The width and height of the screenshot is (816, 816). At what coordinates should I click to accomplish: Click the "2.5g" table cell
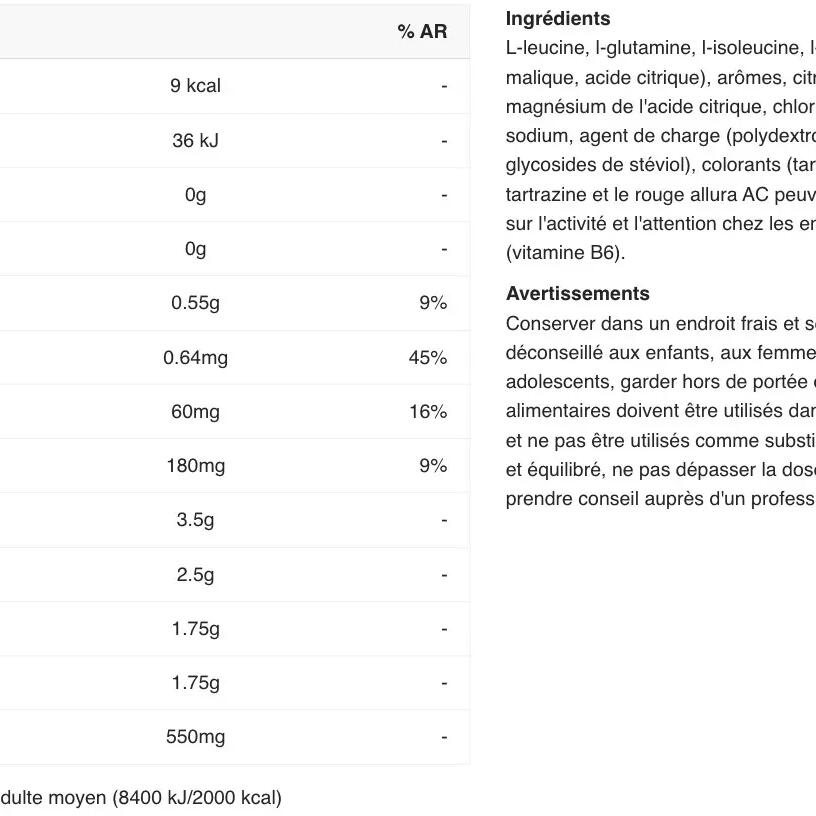point(195,575)
